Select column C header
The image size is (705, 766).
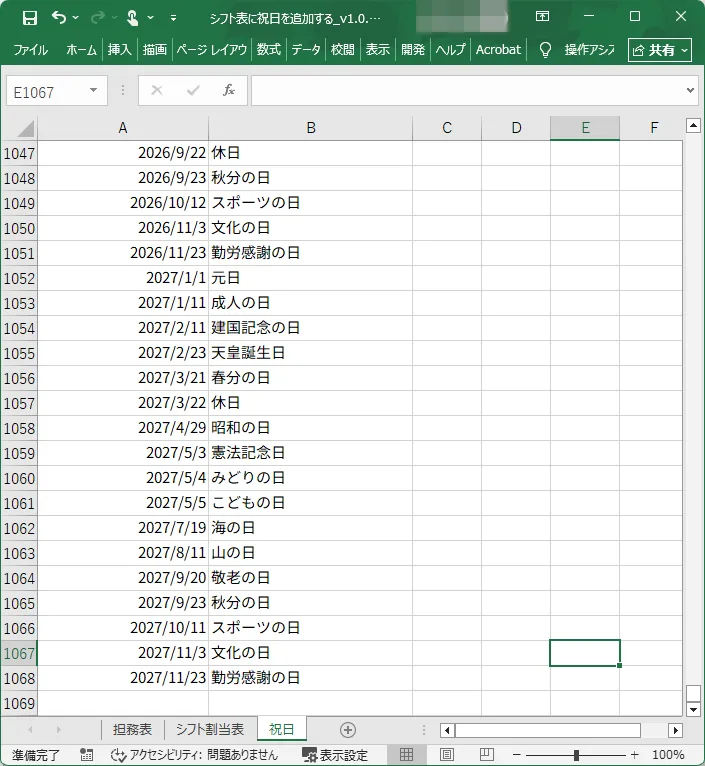click(x=447, y=128)
